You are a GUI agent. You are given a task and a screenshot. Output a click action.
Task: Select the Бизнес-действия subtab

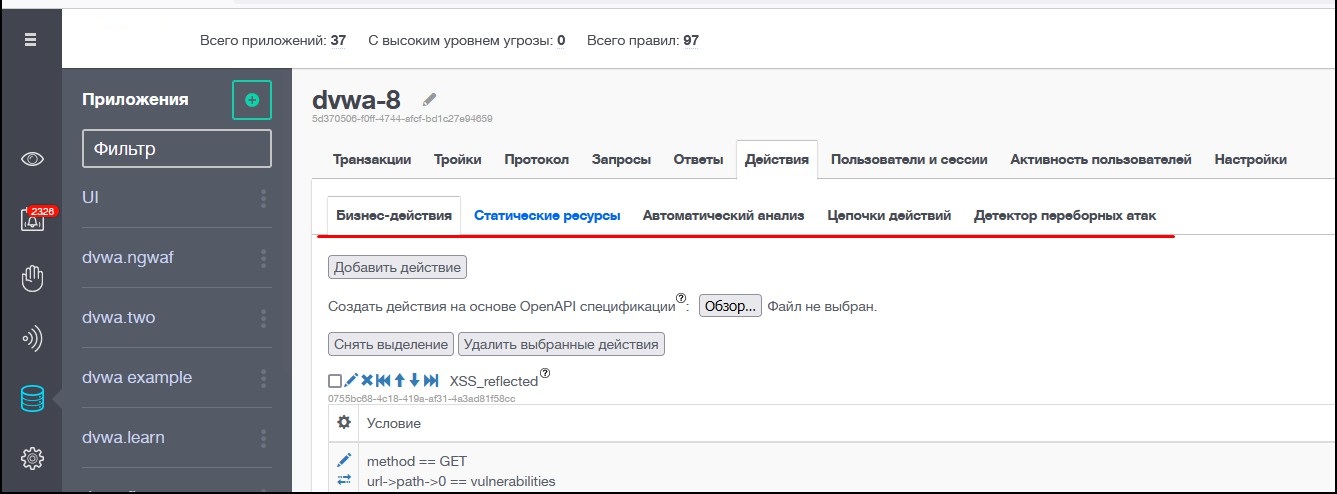click(394, 215)
